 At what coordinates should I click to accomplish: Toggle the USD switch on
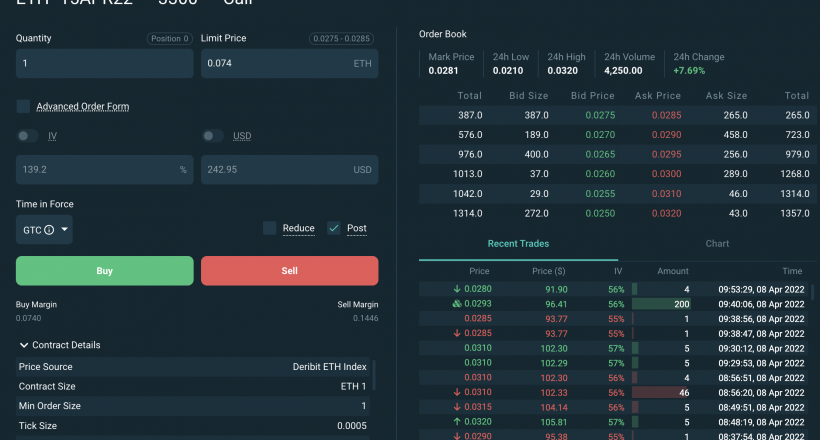(212, 136)
